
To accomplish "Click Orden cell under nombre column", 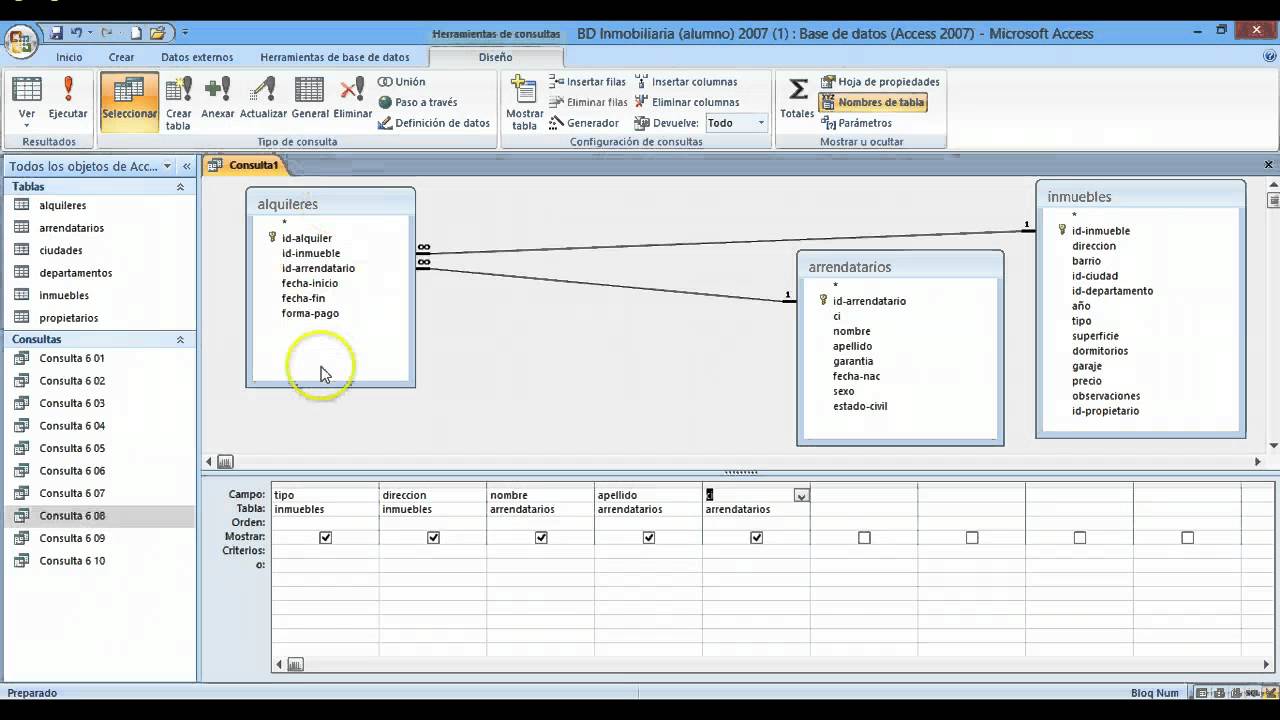I will pos(541,523).
